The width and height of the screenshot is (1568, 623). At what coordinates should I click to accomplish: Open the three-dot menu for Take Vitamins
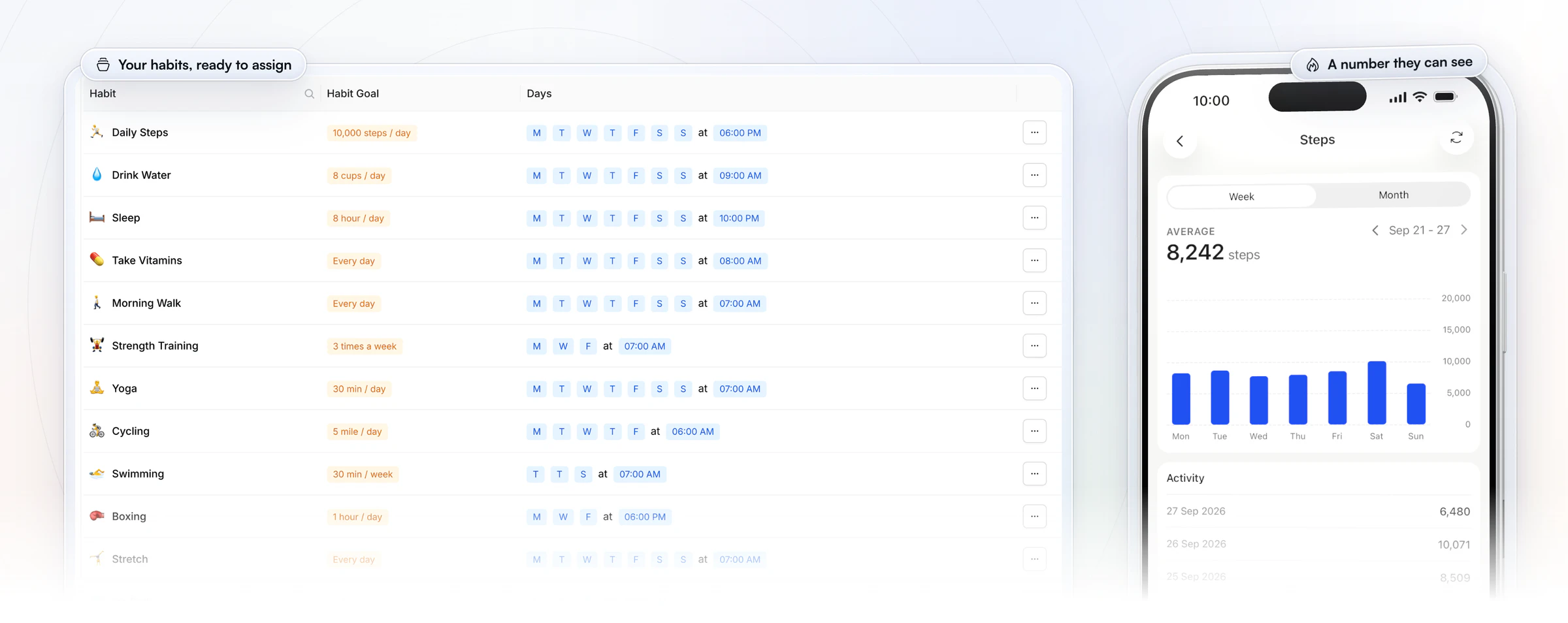1034,261
